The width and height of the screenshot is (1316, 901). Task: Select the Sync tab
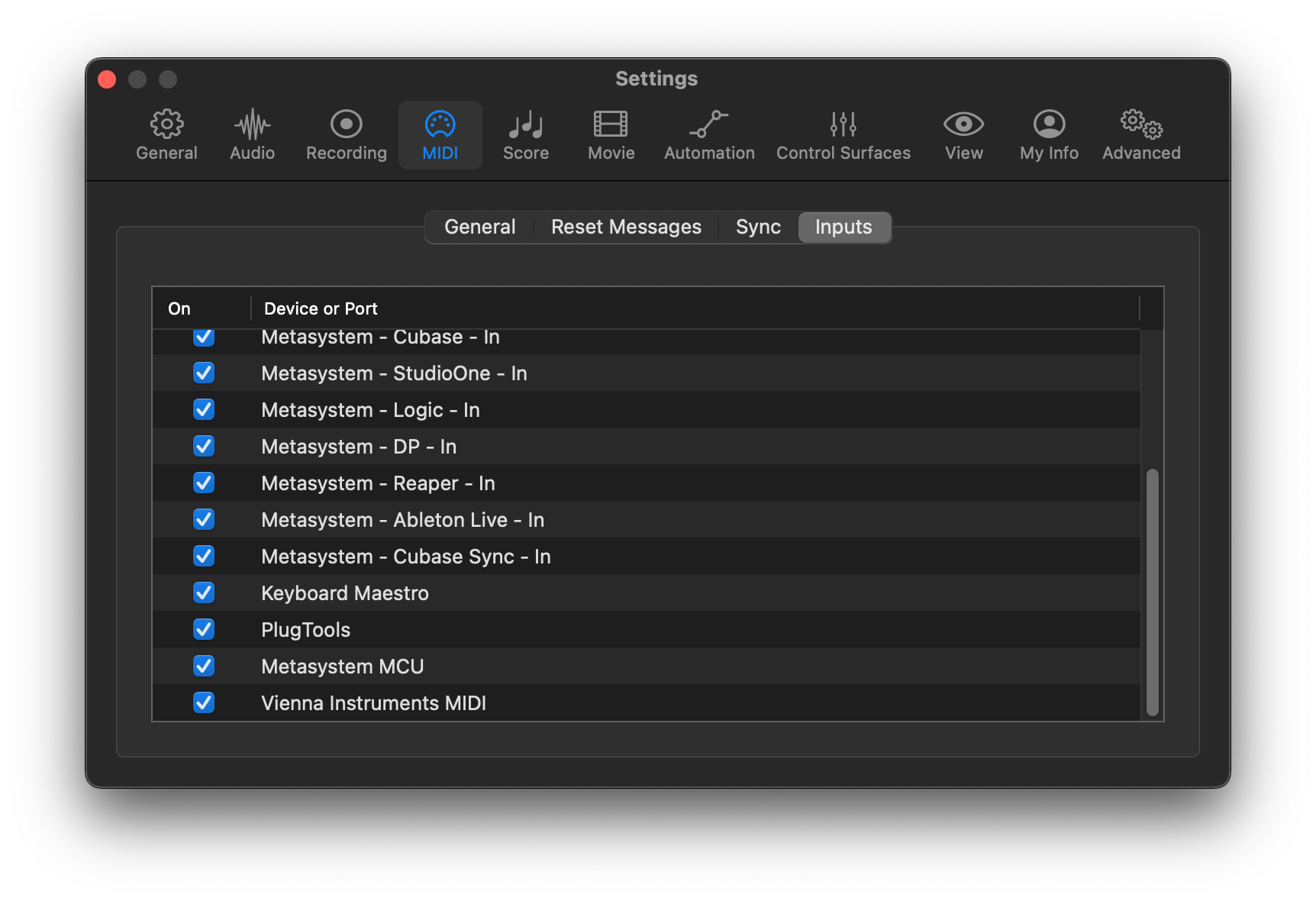click(x=758, y=227)
